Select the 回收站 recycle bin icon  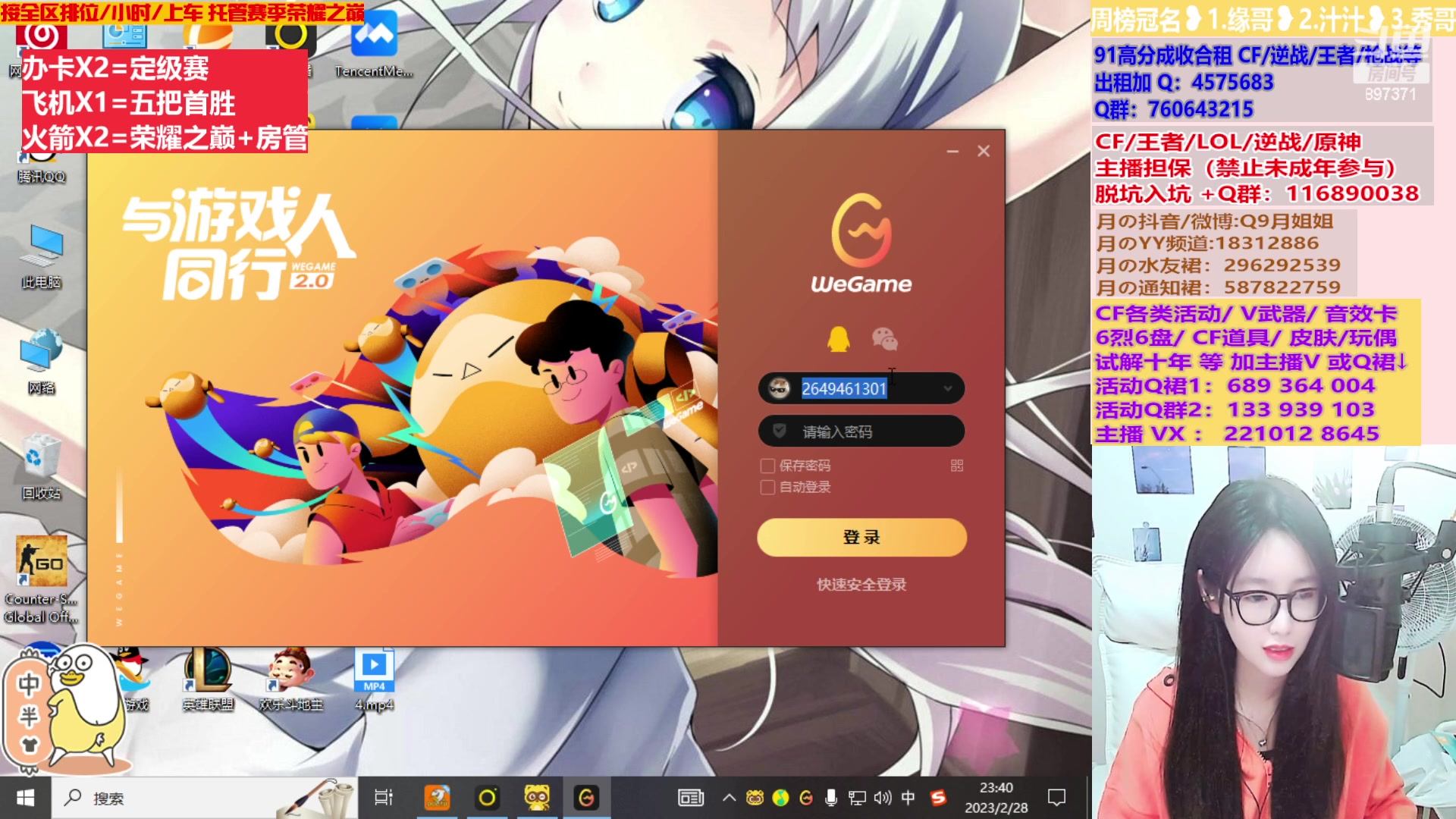click(42, 466)
